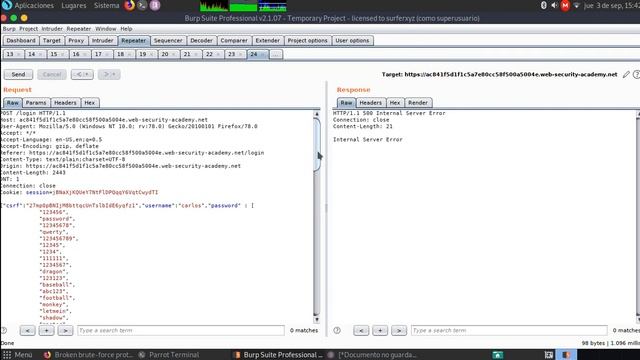Show the Request Params tab
640x360 pixels.
(x=36, y=103)
